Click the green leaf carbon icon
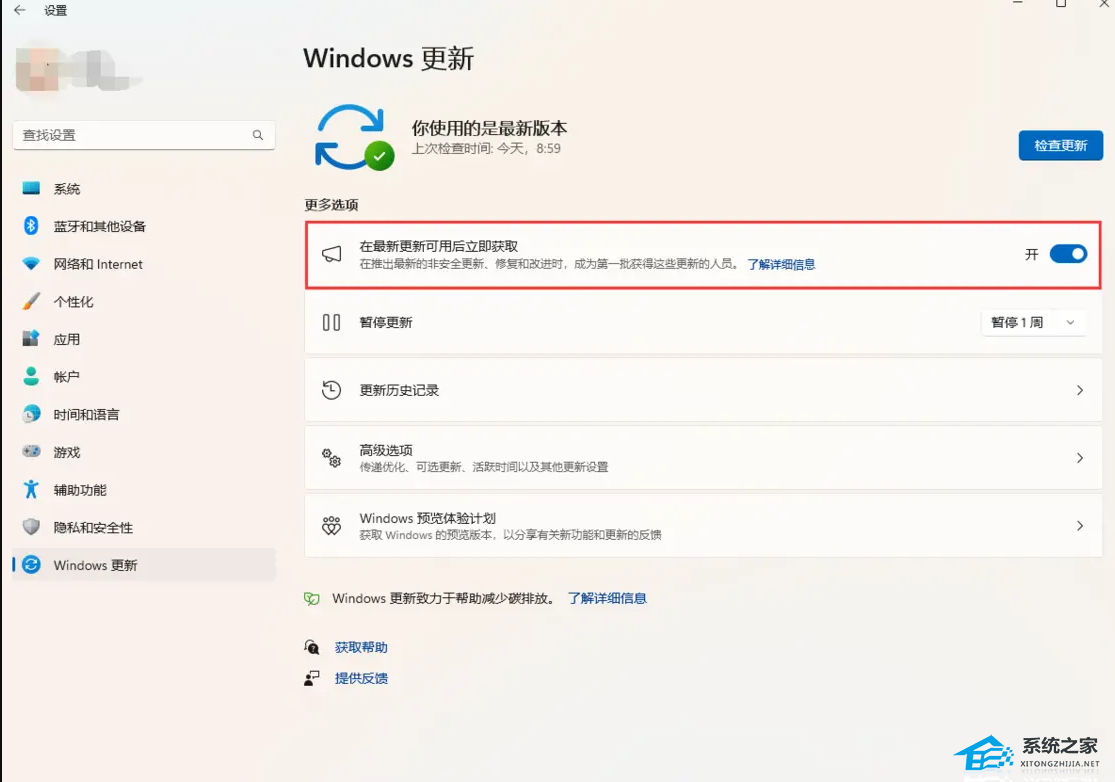Screen dimensions: 1115x782 pyautogui.click(x=311, y=599)
